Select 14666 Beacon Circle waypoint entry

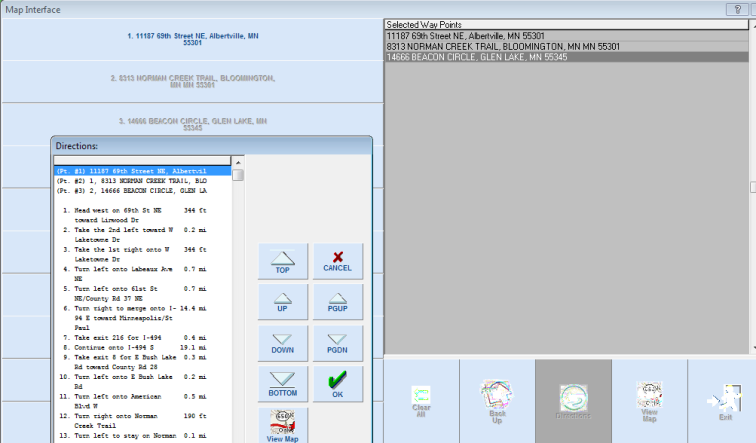pyautogui.click(x=477, y=58)
